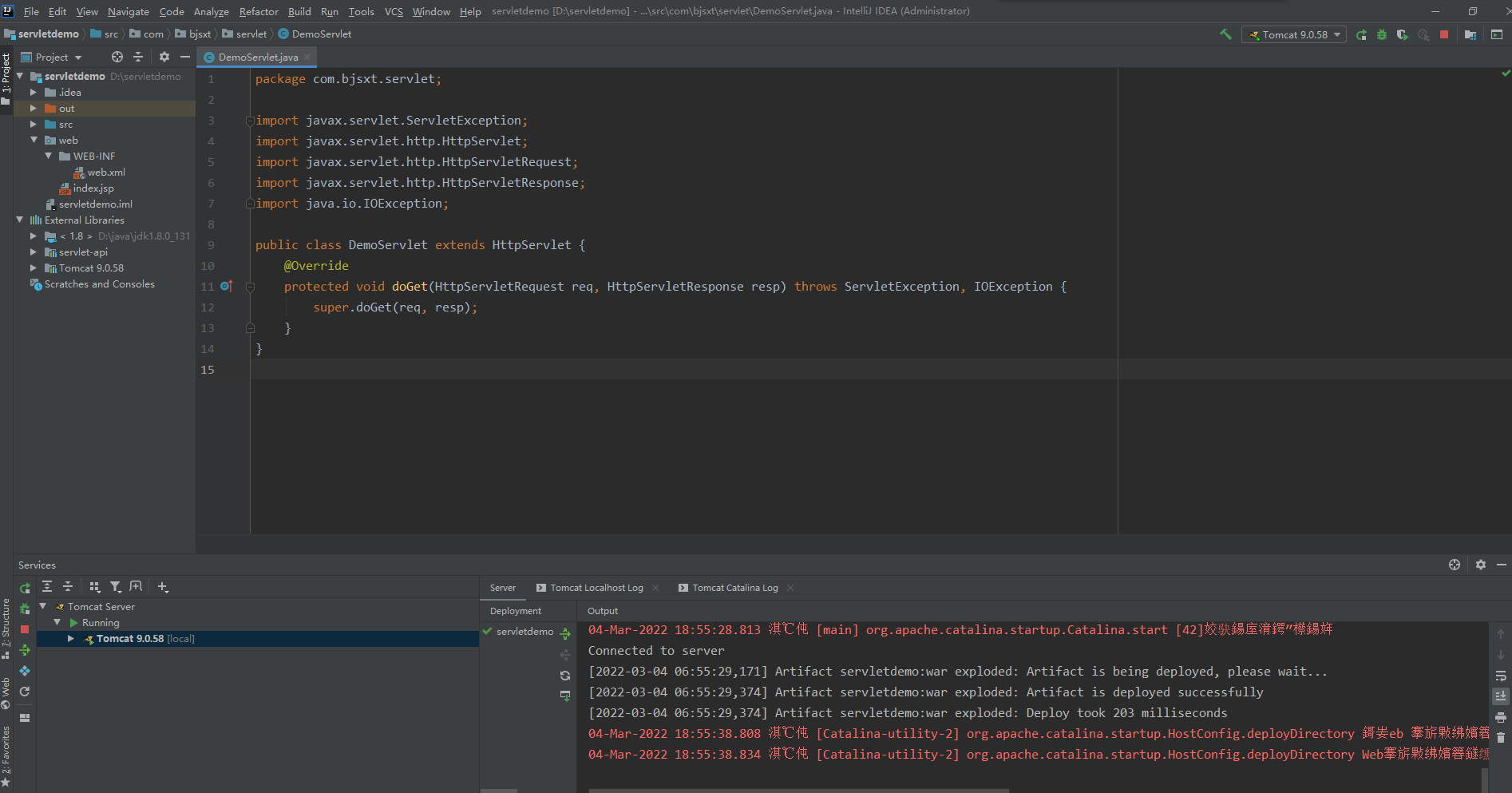
Task: Select the DemoServlet.java editor tab
Action: (257, 57)
